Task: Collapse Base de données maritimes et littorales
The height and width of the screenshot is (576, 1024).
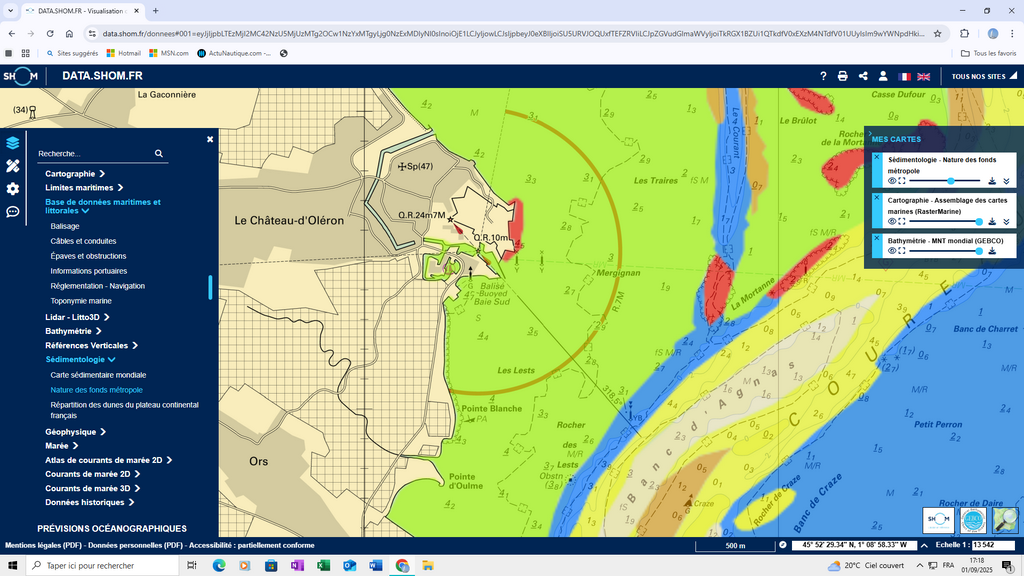Action: point(103,206)
